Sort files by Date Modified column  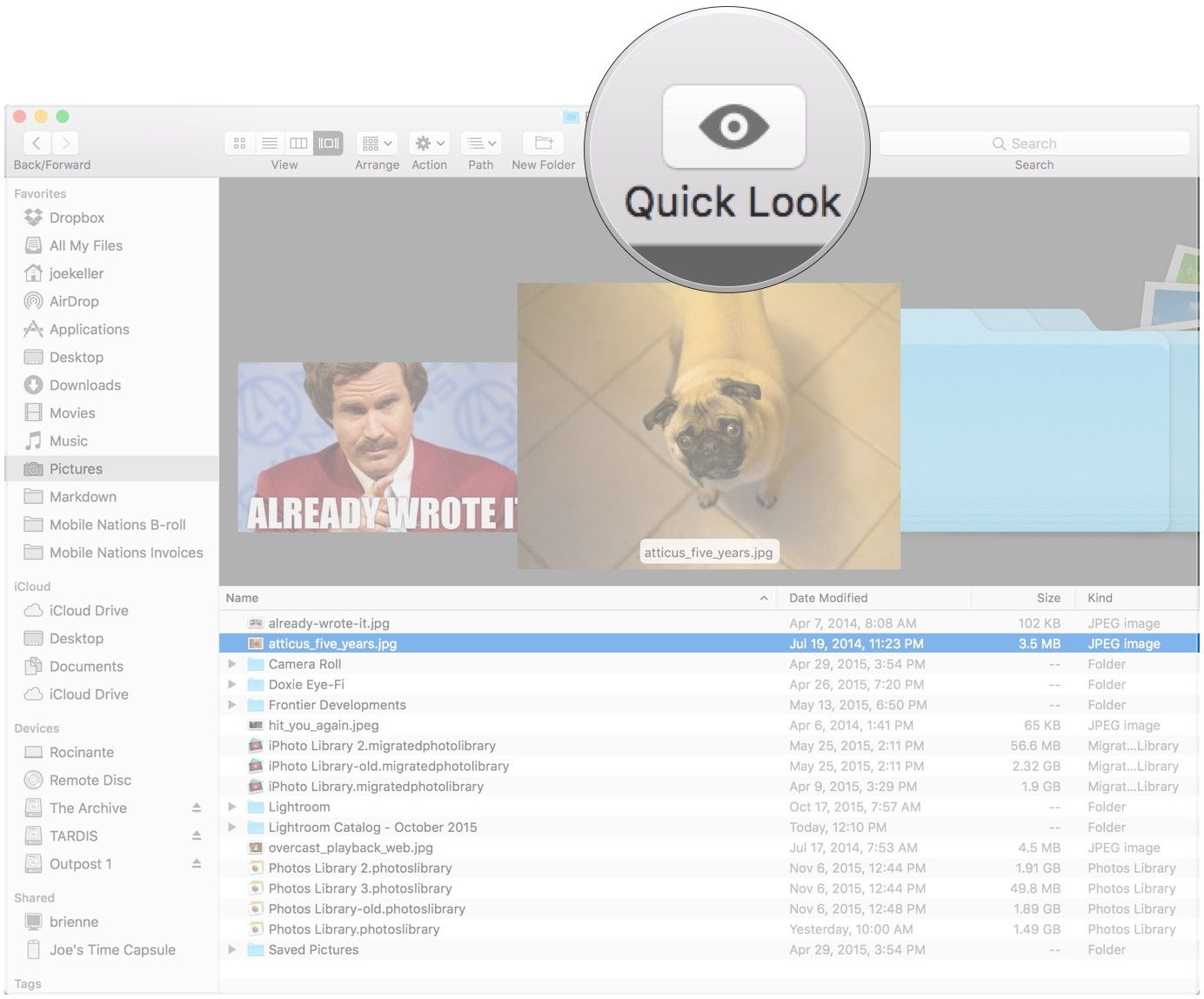(828, 598)
